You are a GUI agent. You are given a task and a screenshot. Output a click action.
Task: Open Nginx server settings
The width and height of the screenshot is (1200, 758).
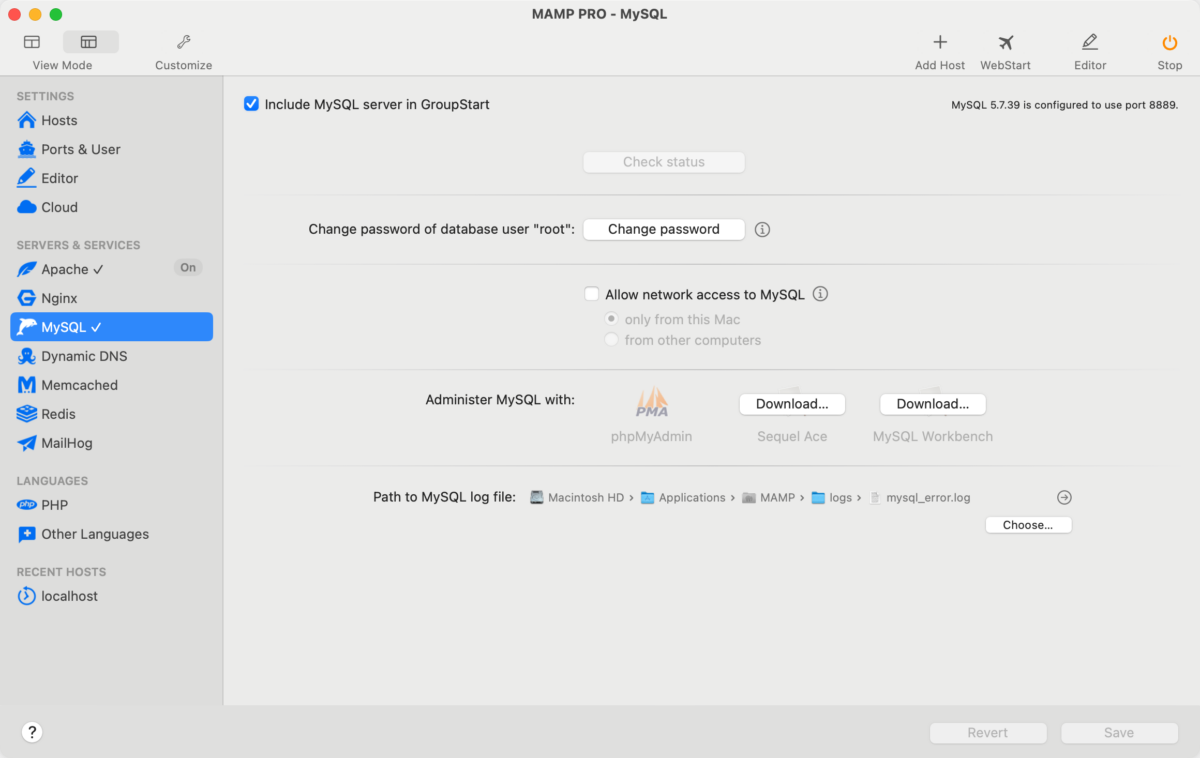59,299
